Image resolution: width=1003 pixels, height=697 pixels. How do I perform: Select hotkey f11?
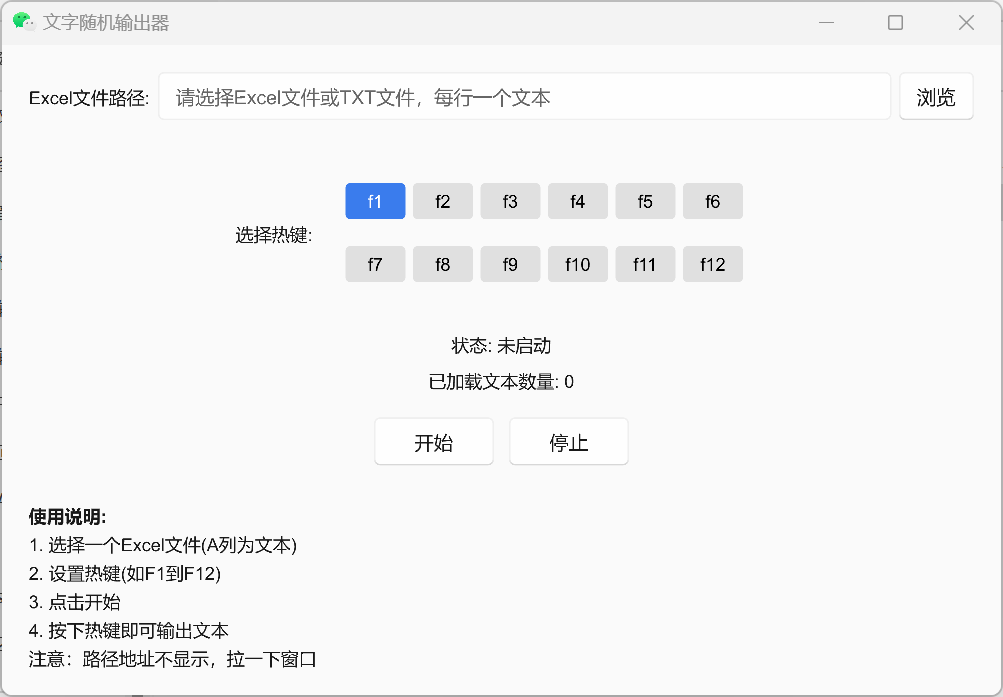(x=645, y=264)
